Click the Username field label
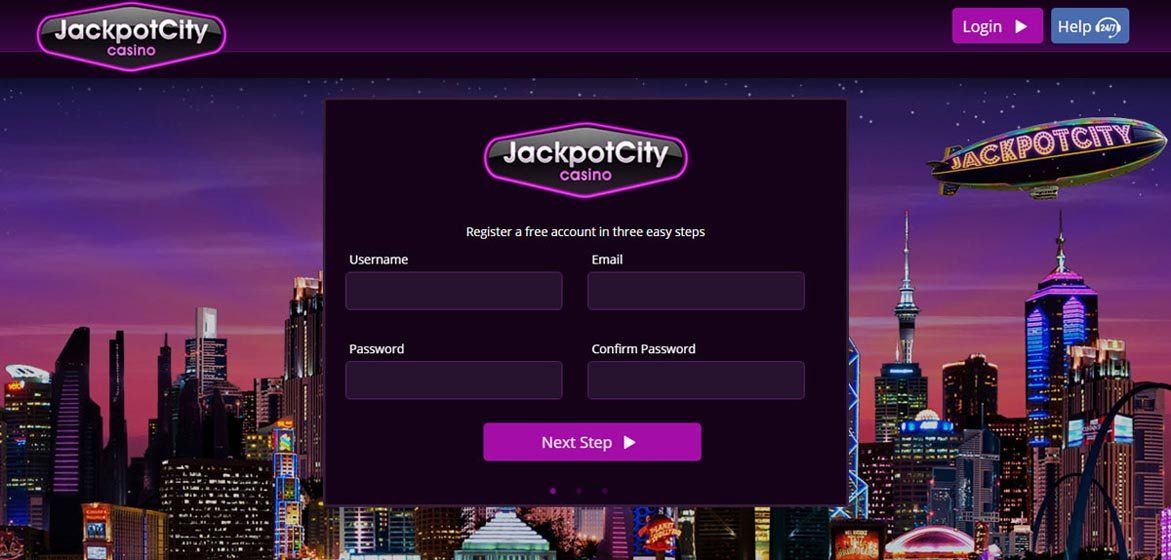 379,260
